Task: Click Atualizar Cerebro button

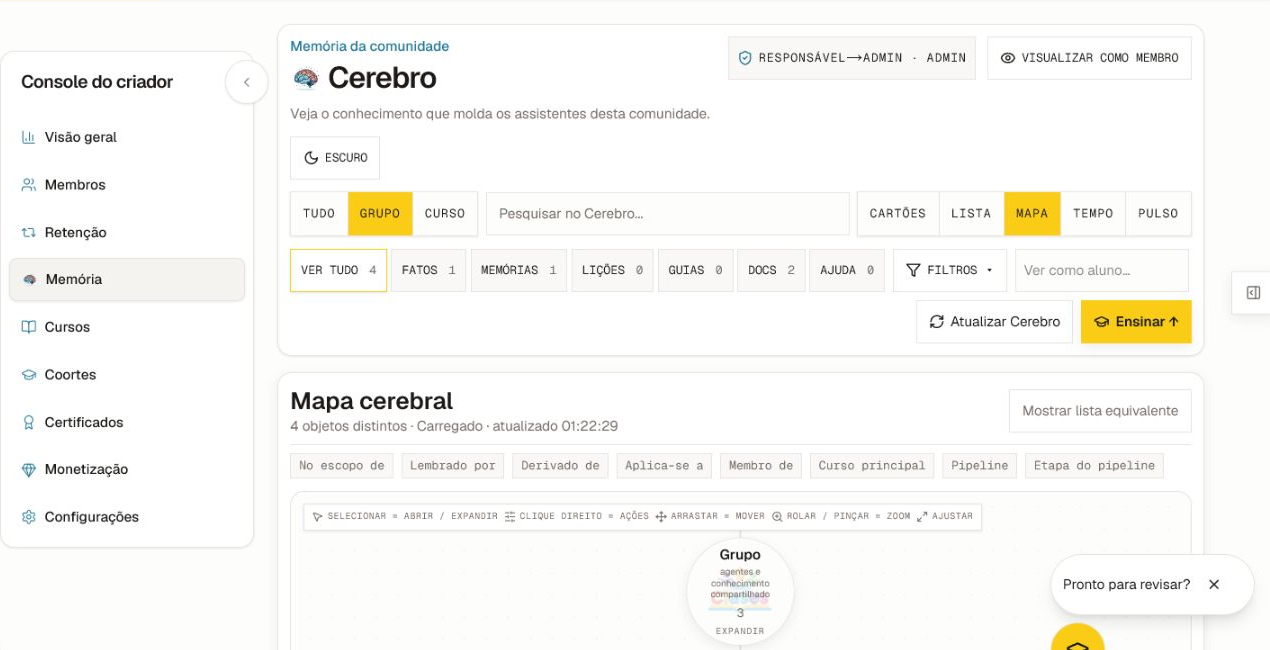Action: (994, 322)
